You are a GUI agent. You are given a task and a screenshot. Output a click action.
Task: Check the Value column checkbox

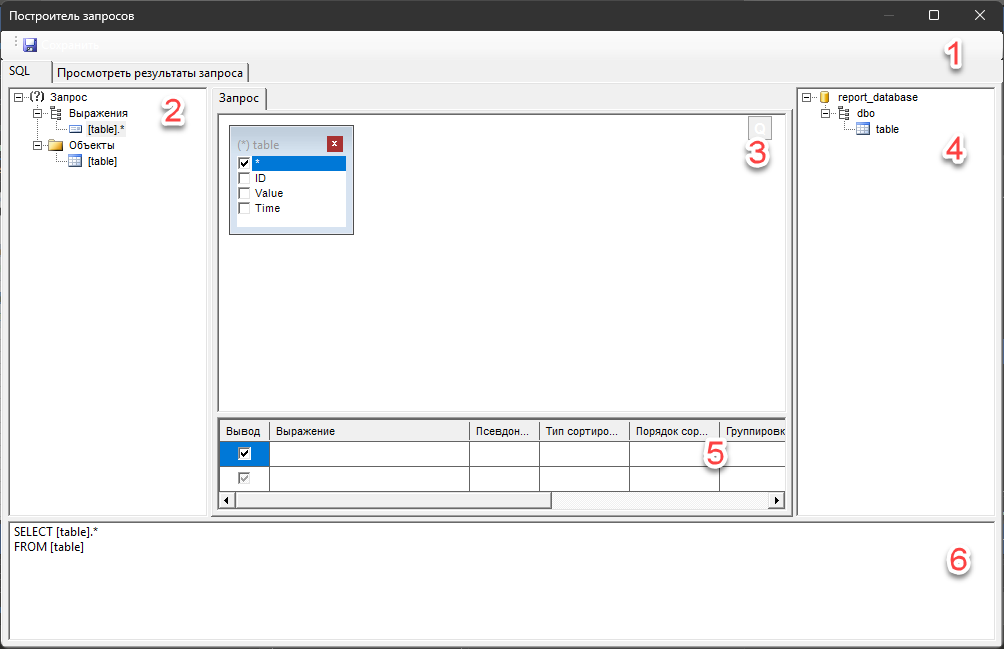coord(244,193)
